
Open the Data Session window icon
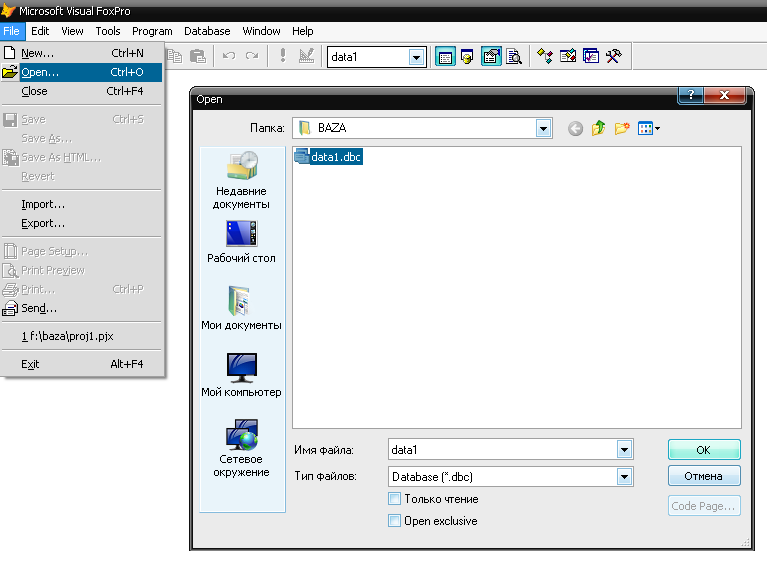click(467, 57)
